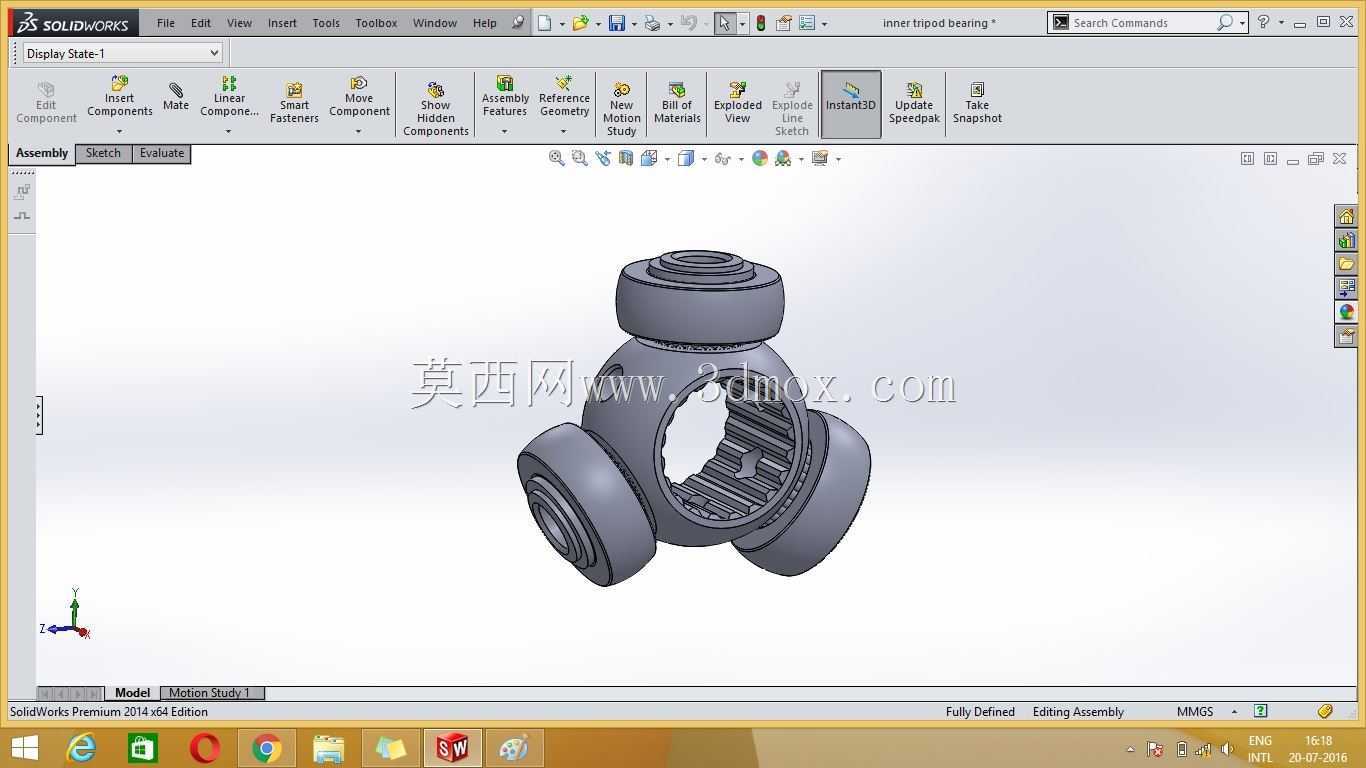Click the Windows Start button

pos(25,748)
